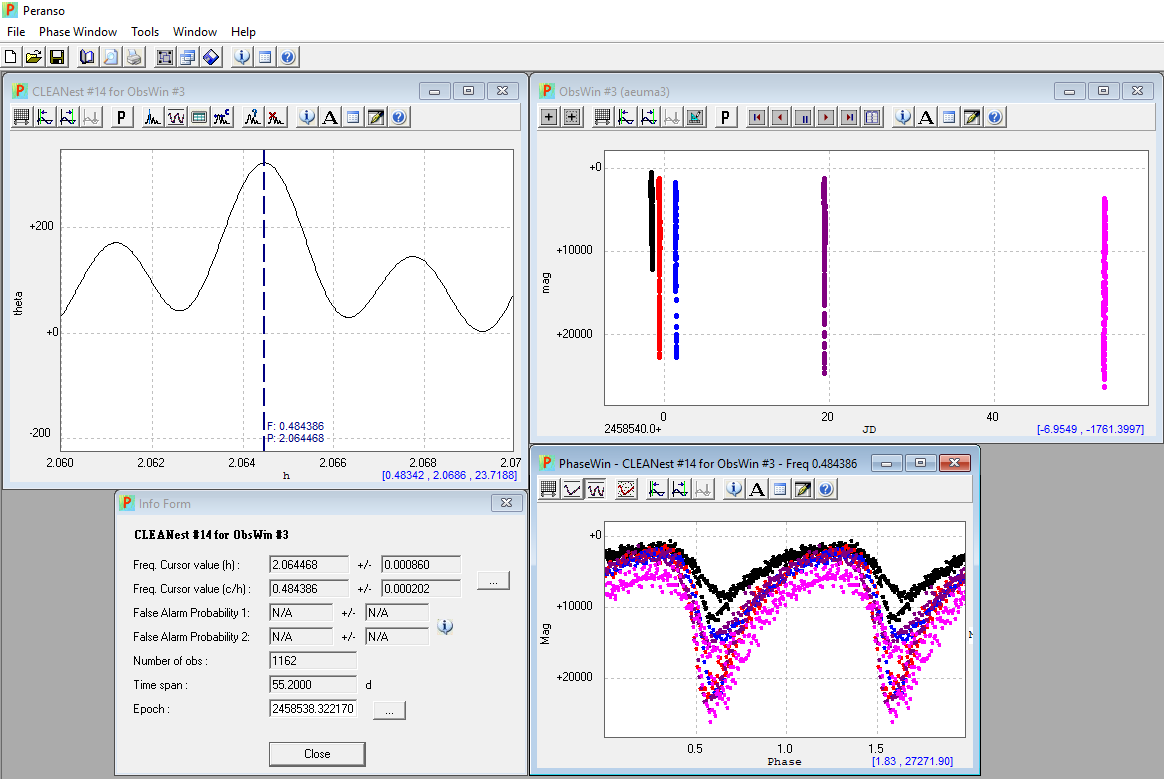Image resolution: width=1164 pixels, height=779 pixels.
Task: Open the Phase Window menu
Action: pyautogui.click(x=78, y=32)
